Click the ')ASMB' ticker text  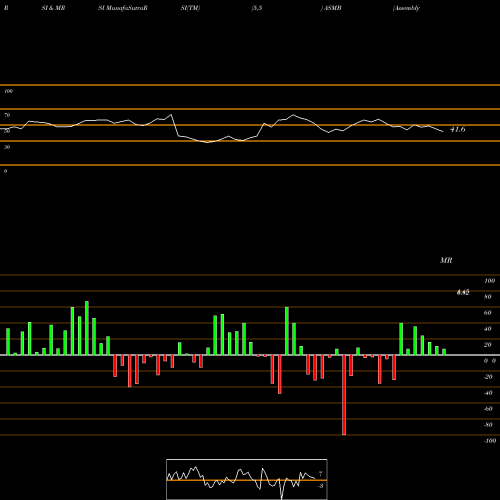point(331,8)
